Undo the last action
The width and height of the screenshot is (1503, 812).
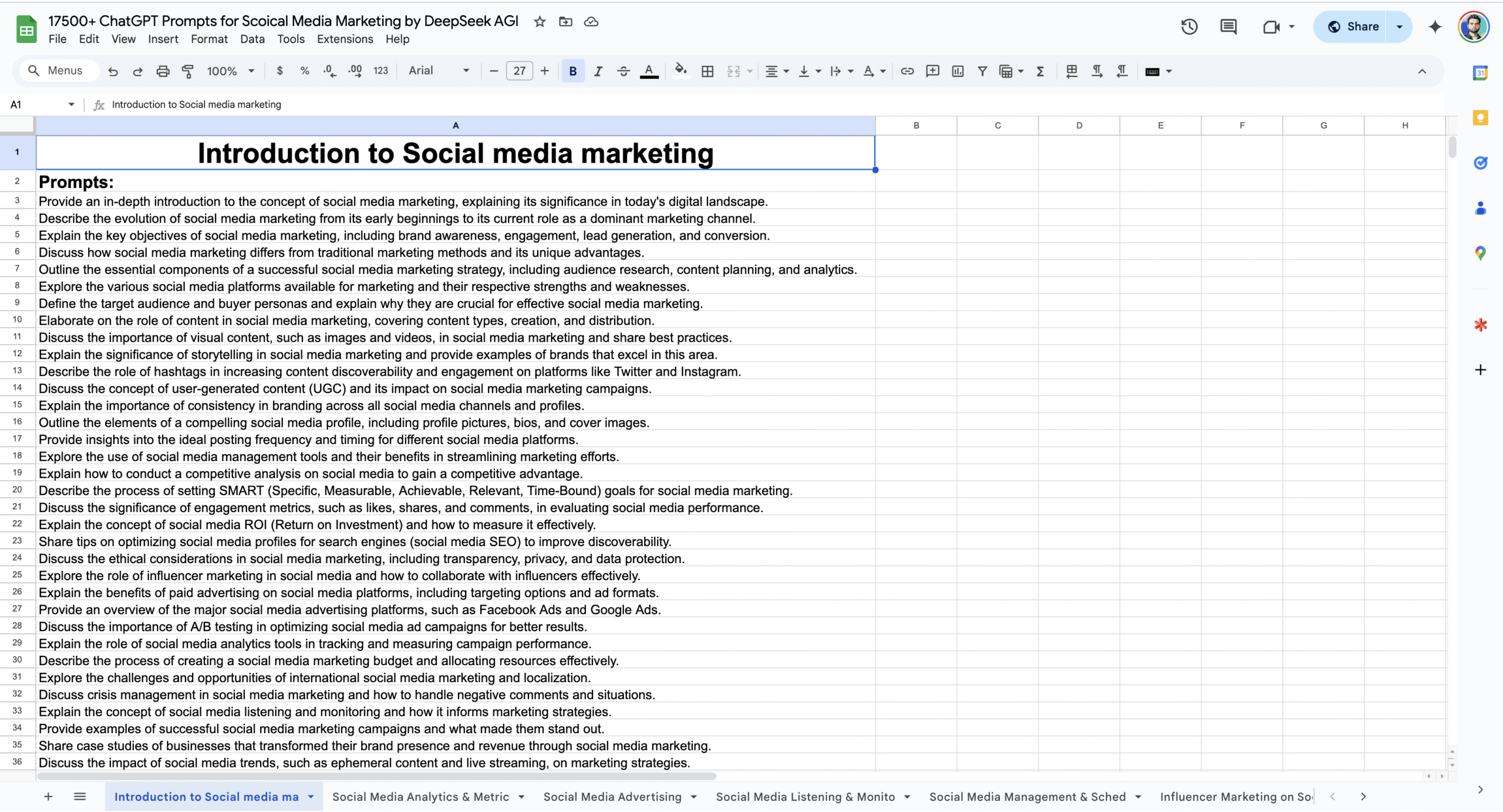point(113,70)
